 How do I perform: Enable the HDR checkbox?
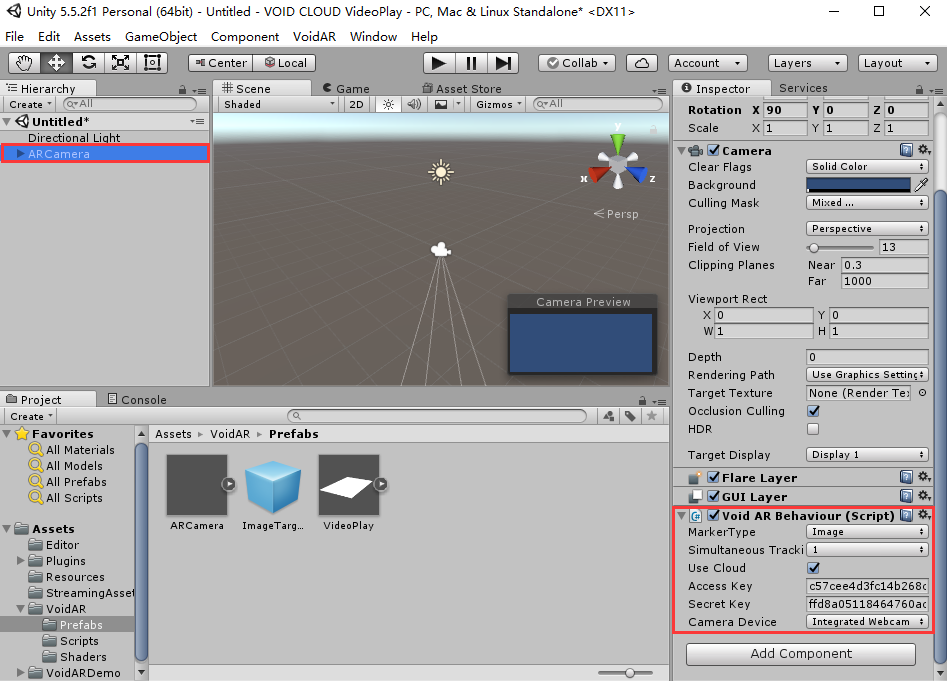pyautogui.click(x=814, y=429)
